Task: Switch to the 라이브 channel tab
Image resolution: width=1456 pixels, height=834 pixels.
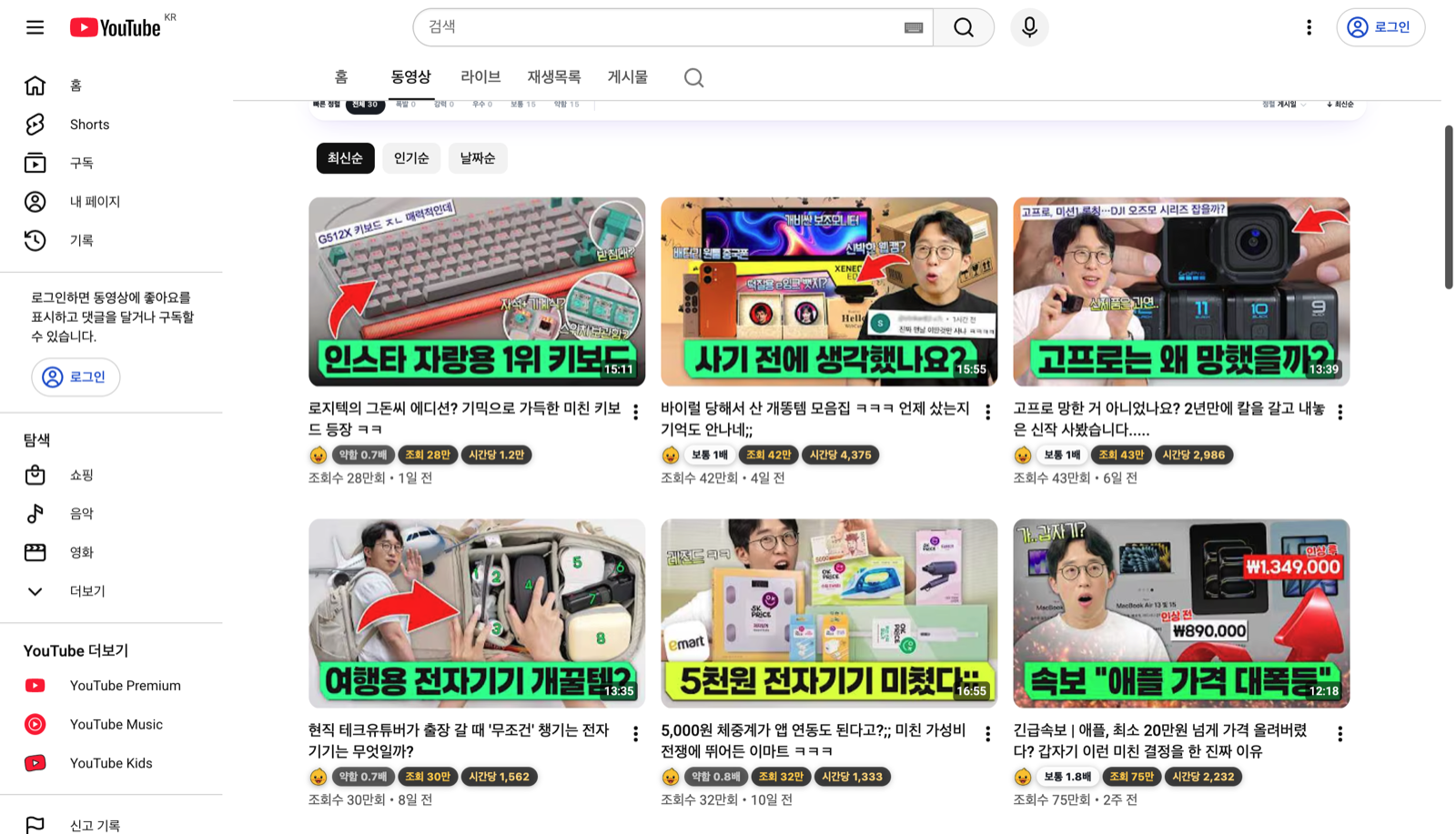Action: [x=480, y=77]
